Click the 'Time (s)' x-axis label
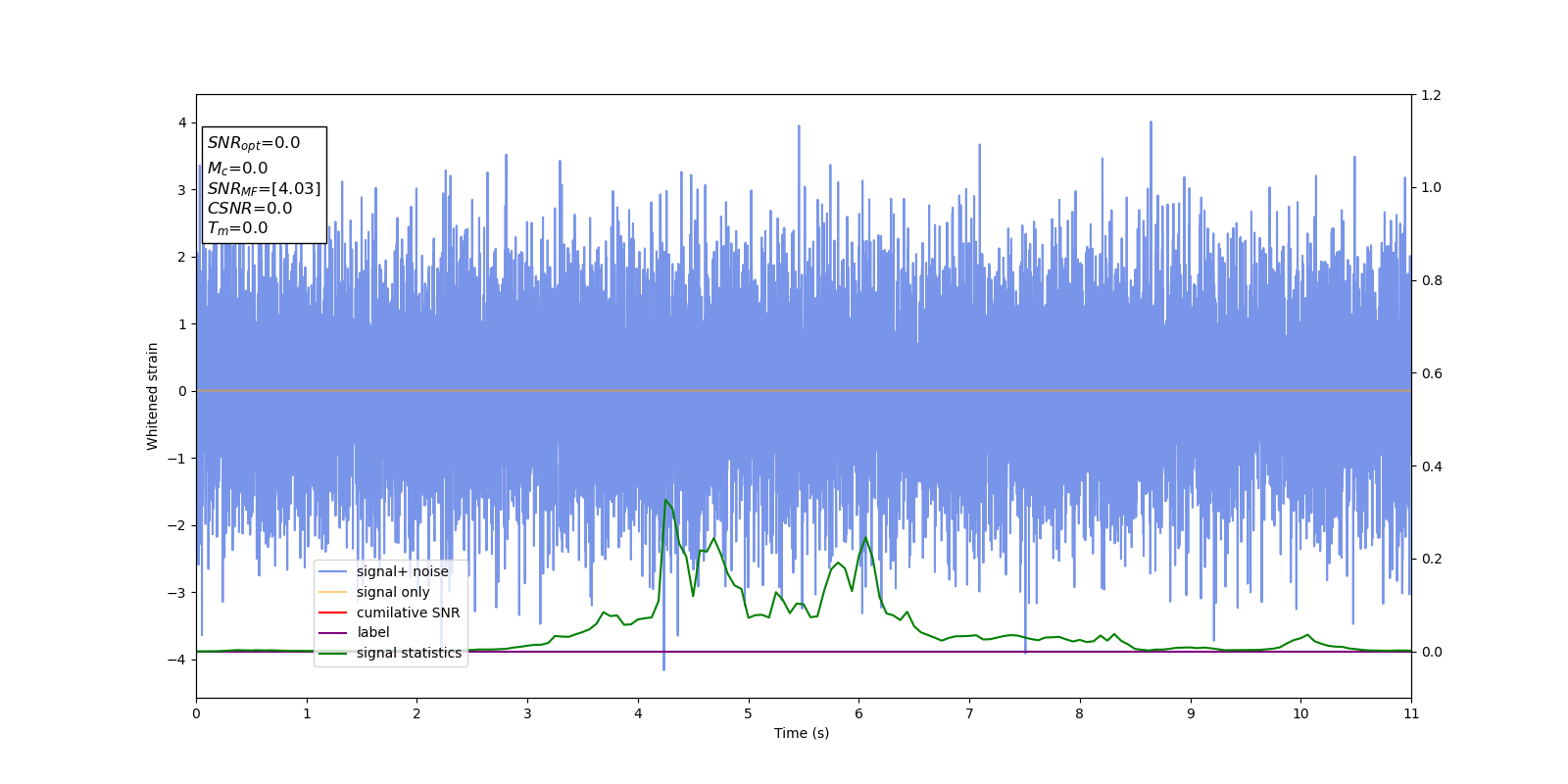 tap(802, 733)
